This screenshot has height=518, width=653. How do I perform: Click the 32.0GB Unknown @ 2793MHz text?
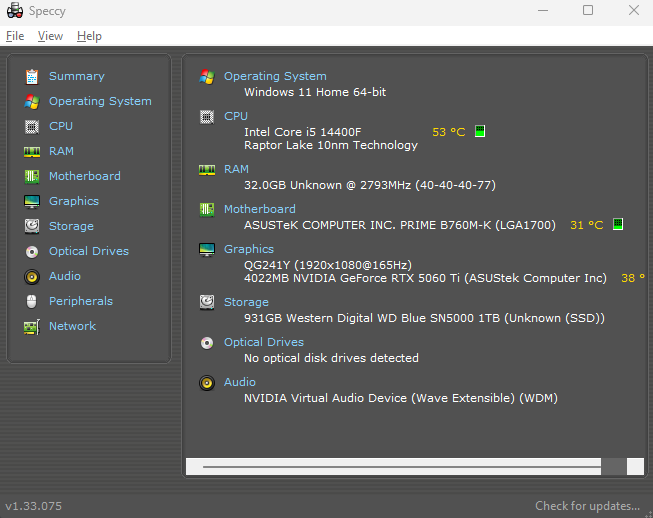coord(327,185)
